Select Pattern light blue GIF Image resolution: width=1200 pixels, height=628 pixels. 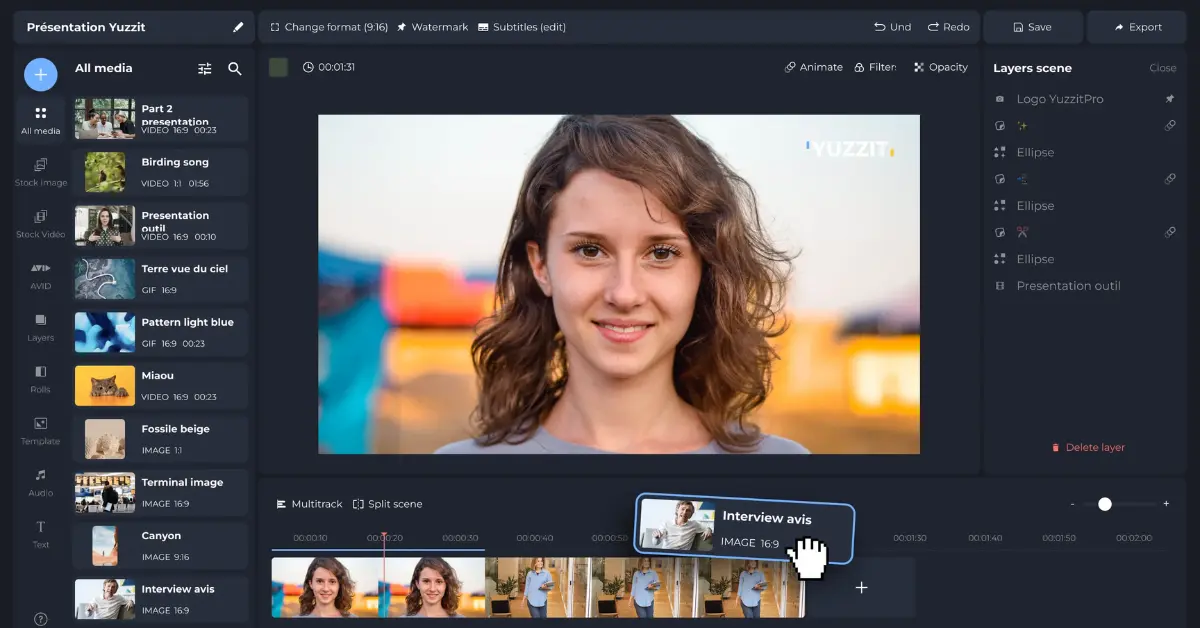(x=160, y=332)
